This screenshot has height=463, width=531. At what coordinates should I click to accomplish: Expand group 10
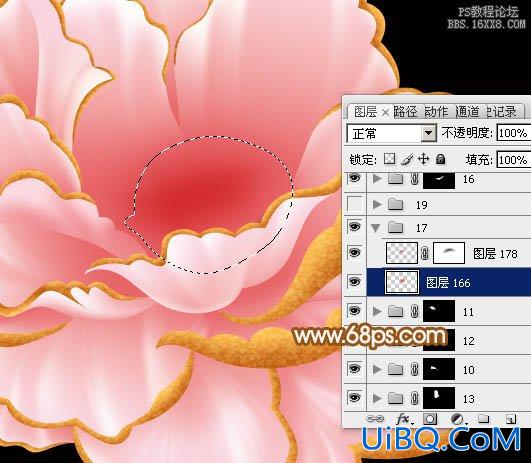pos(377,369)
